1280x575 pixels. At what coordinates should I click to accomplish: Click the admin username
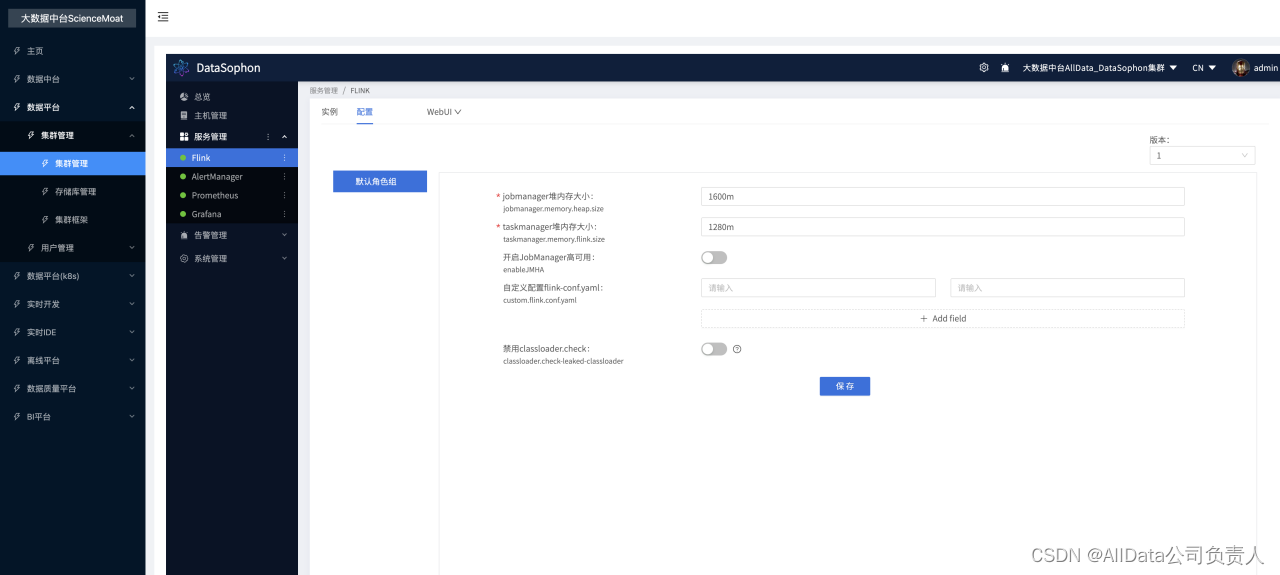(1266, 68)
